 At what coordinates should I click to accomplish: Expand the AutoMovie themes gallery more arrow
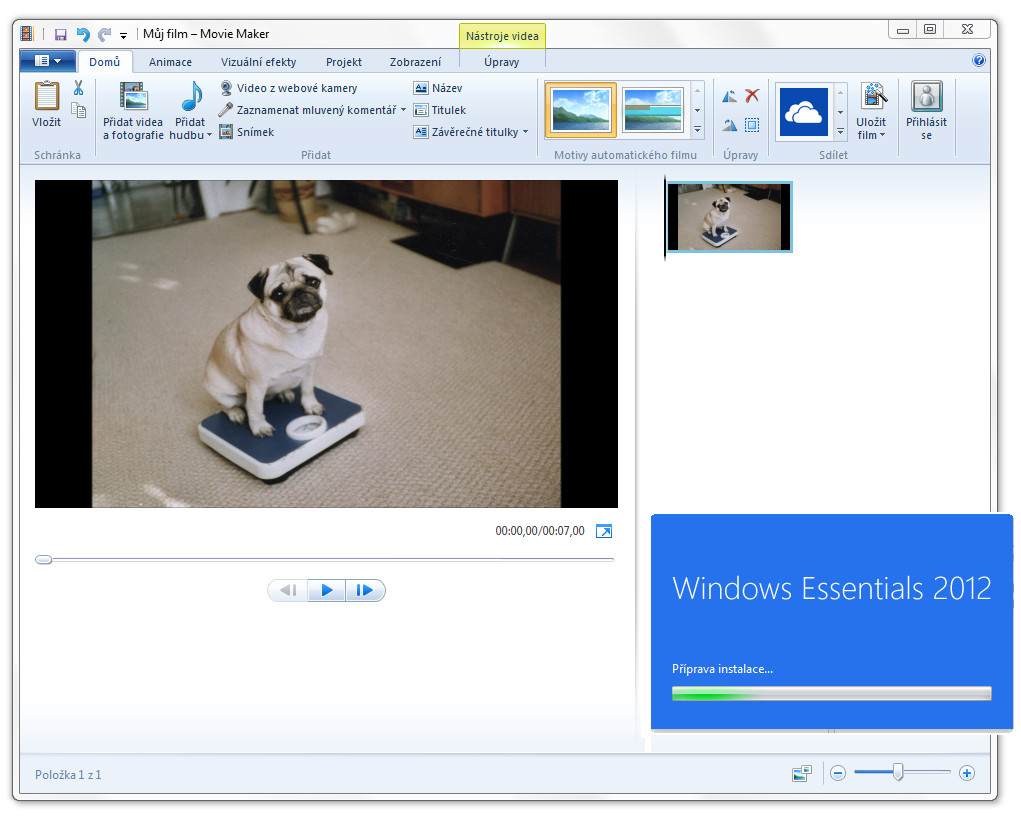(x=697, y=130)
